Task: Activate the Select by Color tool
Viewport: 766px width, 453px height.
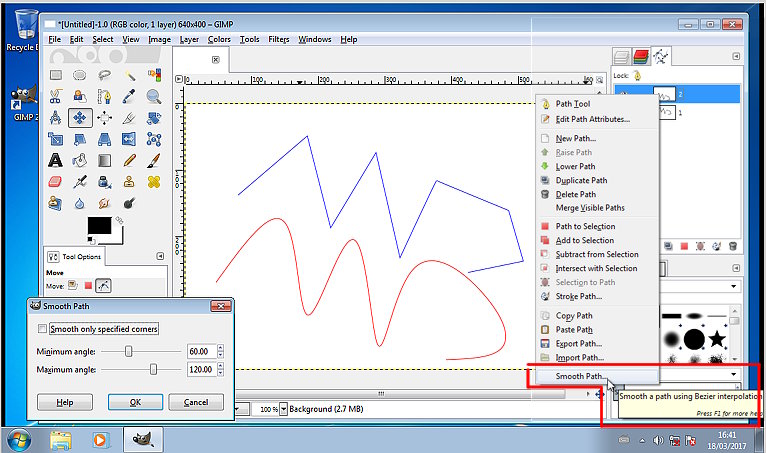Action: (154, 75)
